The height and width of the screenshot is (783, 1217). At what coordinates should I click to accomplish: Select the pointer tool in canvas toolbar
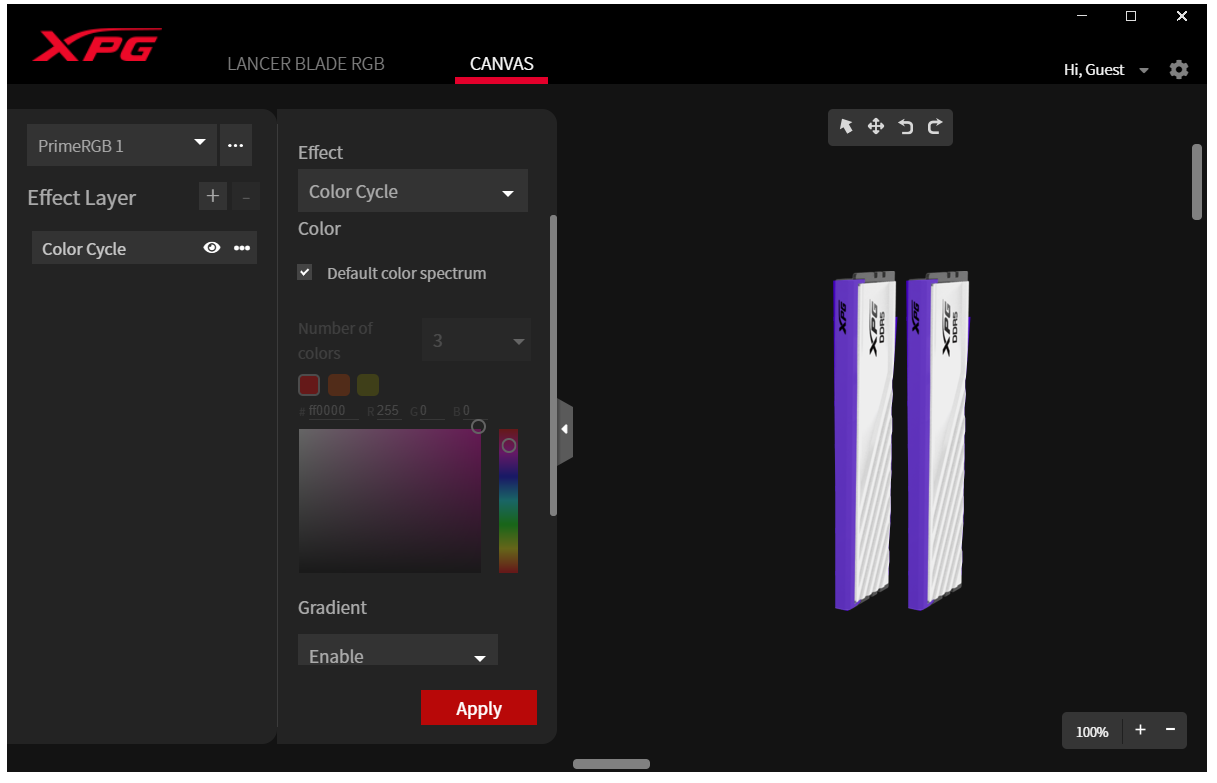click(x=846, y=126)
